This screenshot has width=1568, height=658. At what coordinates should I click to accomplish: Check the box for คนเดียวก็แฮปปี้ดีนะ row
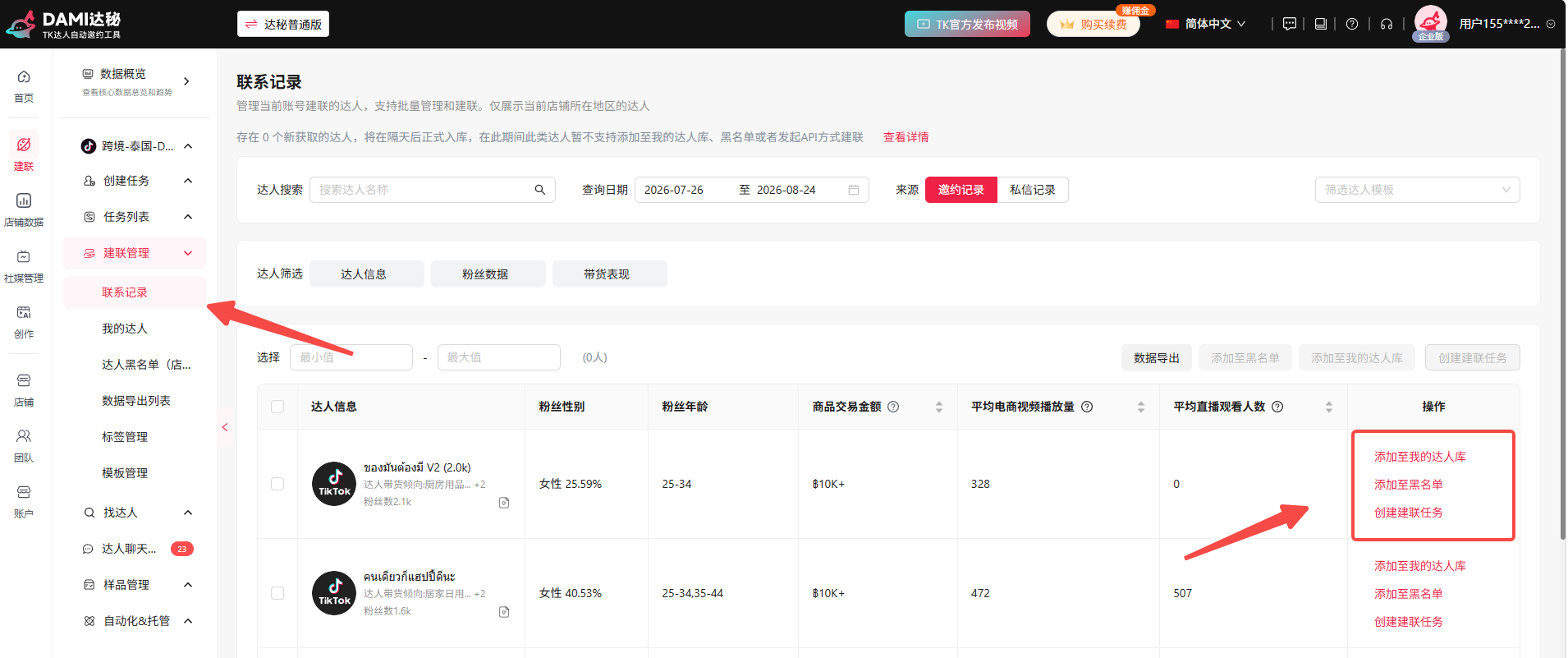[277, 593]
